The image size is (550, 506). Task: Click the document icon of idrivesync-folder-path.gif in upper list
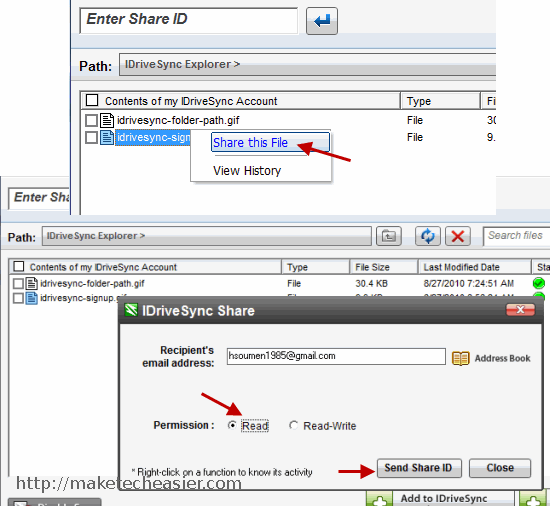click(107, 120)
